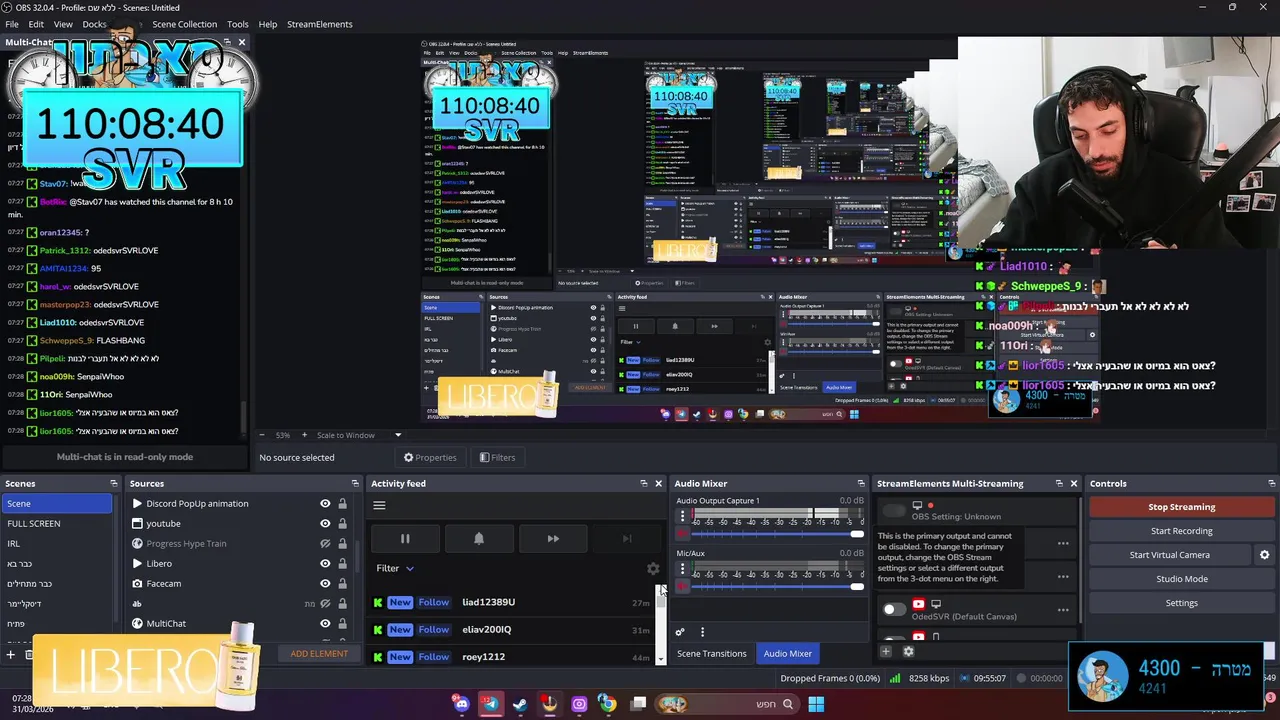The height and width of the screenshot is (720, 1280).
Task: Open Filters for the selected source
Action: click(x=497, y=458)
